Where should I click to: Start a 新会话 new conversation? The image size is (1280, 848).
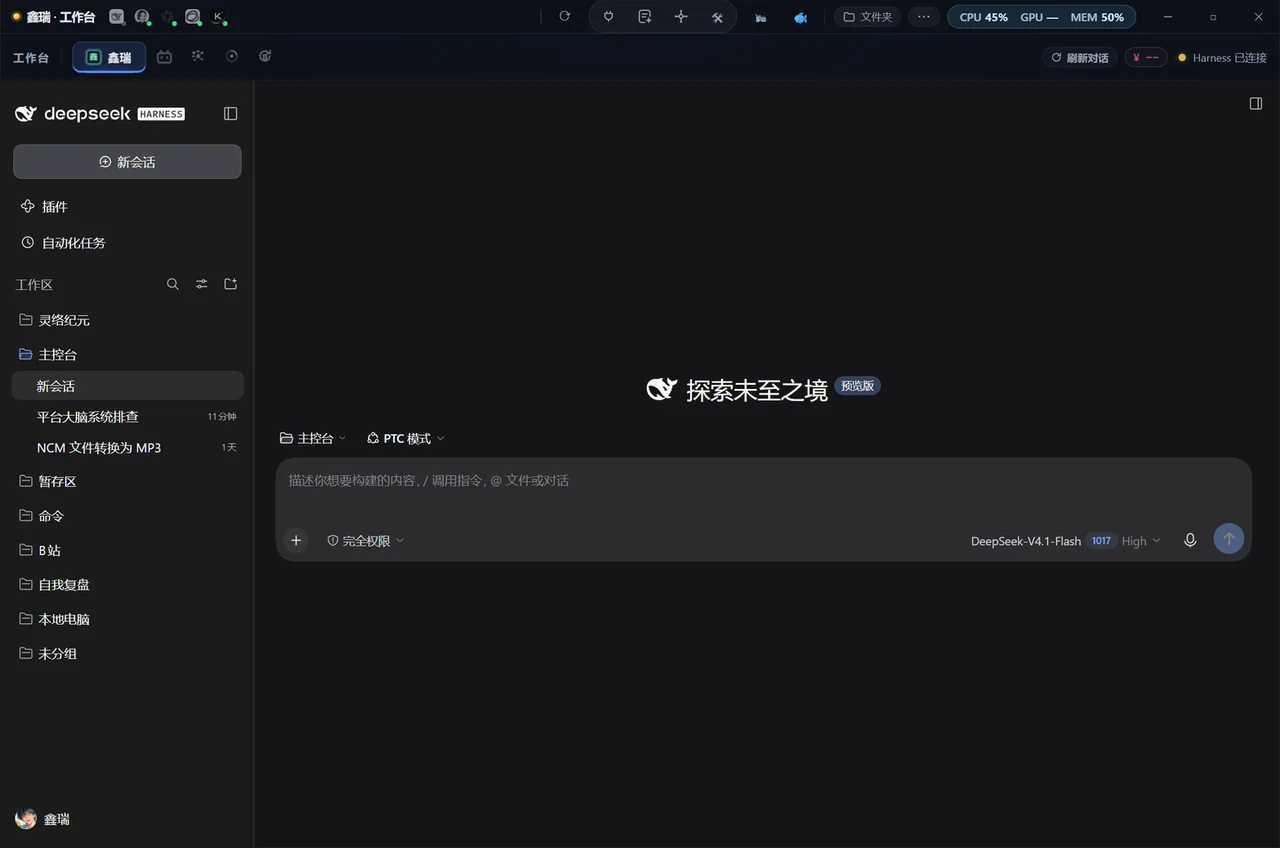tap(127, 162)
